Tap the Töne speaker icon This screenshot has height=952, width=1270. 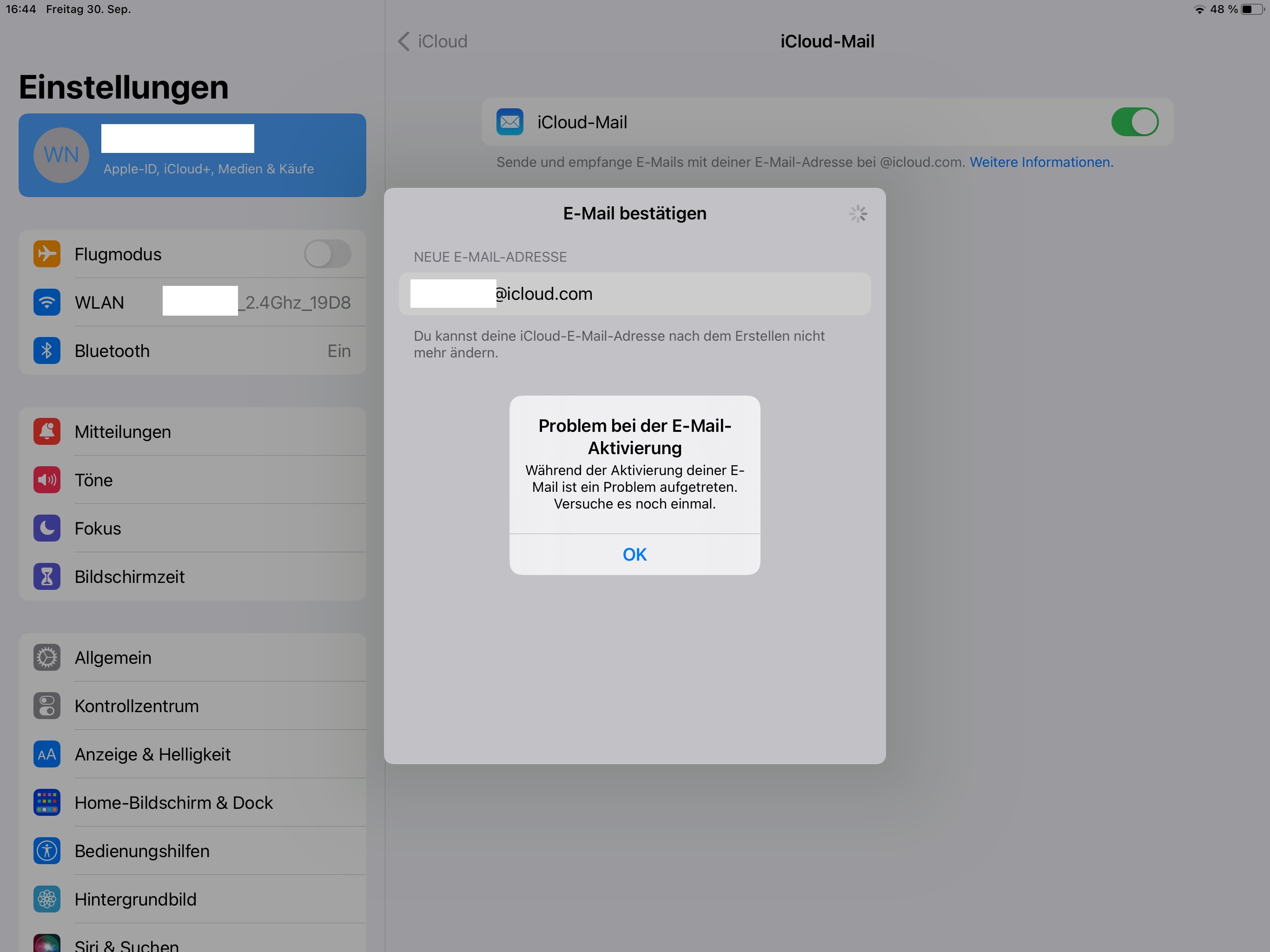[46, 479]
